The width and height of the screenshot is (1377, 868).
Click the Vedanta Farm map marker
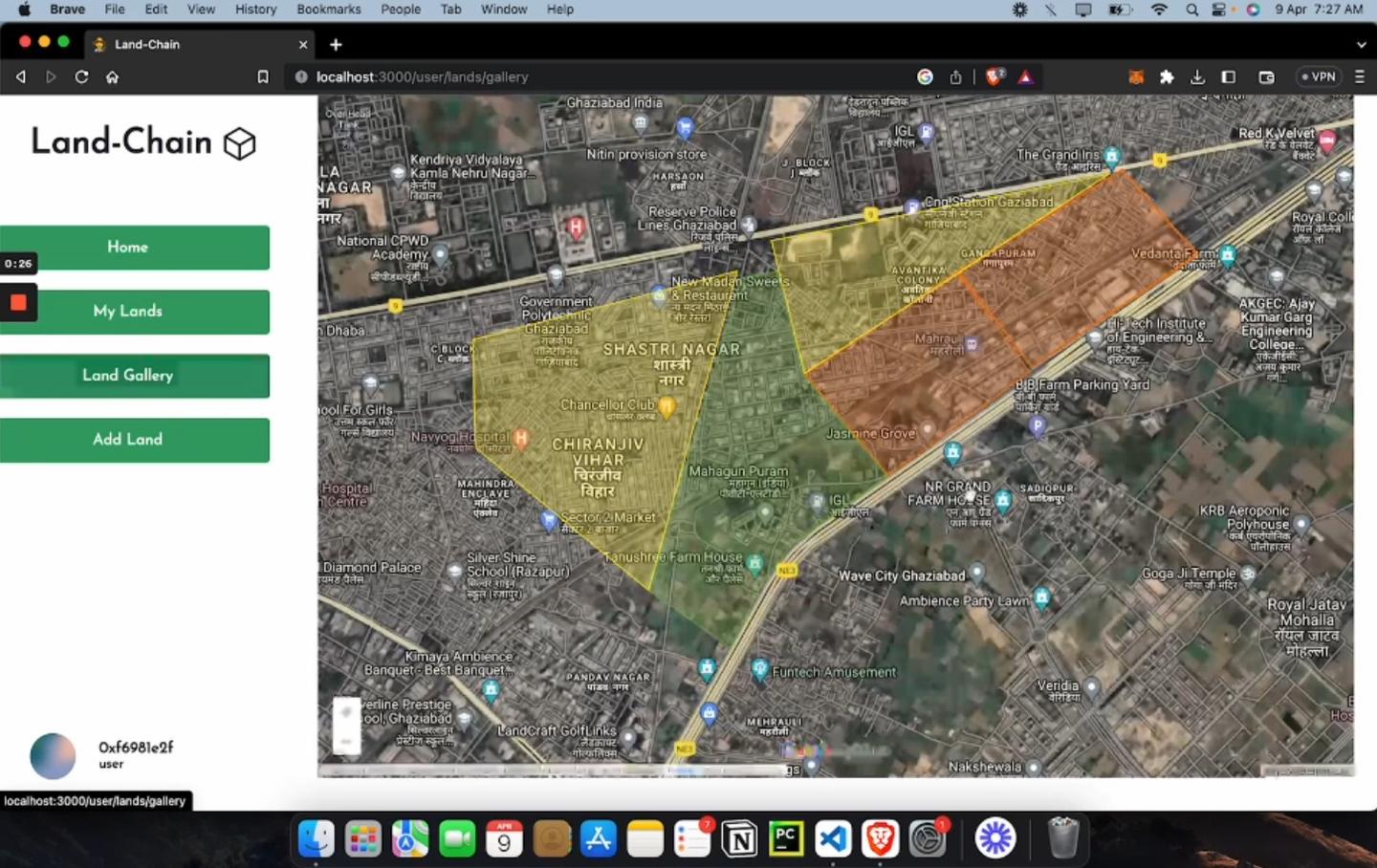pyautogui.click(x=1228, y=255)
